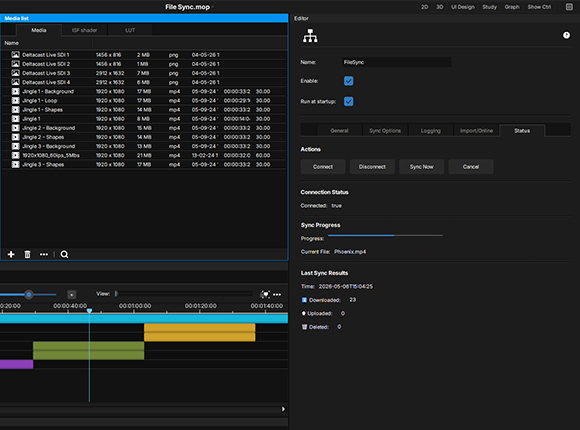This screenshot has height=430, width=580.
Task: Add new media with plus icon
Action: click(x=11, y=254)
